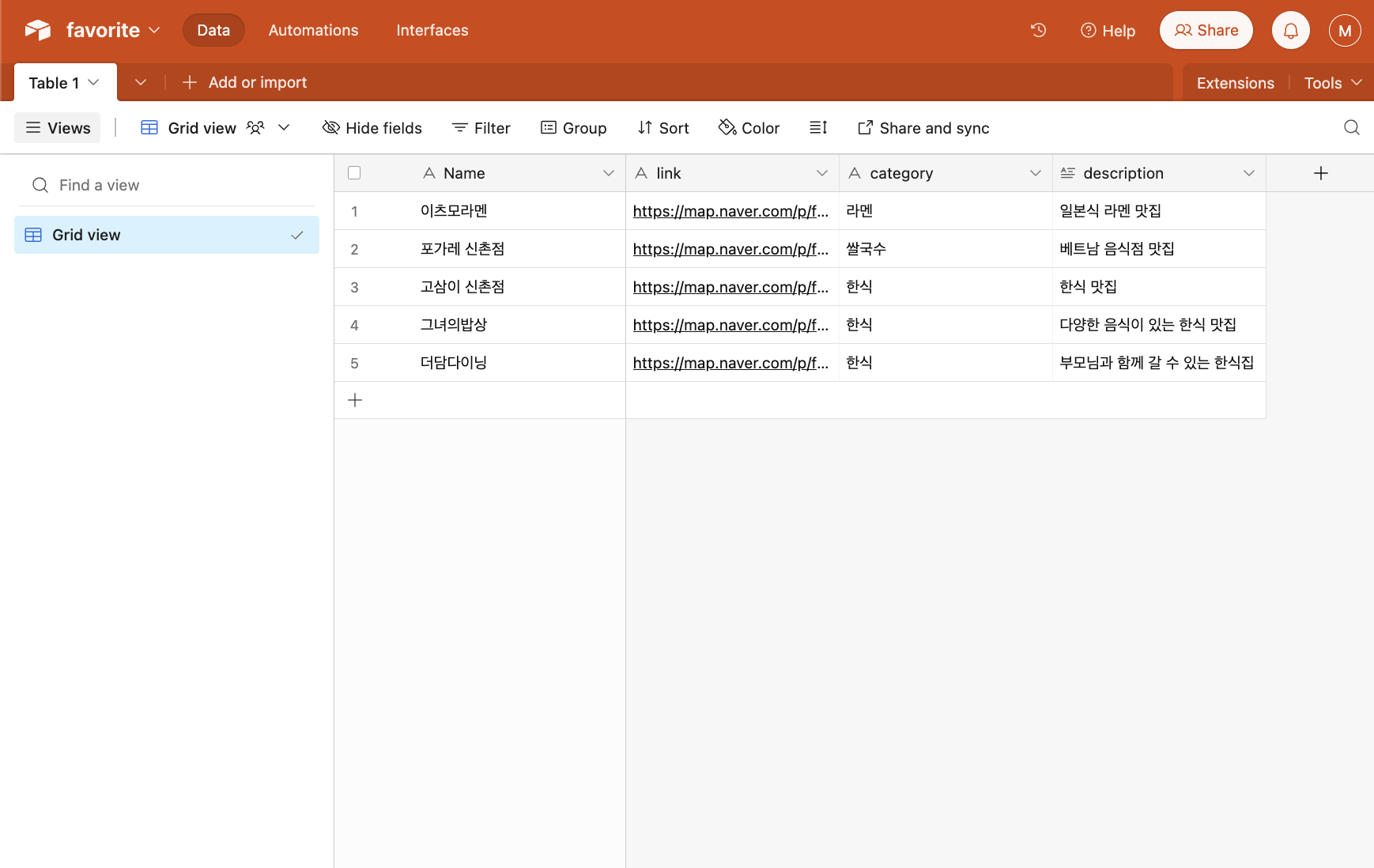
Task: Click row number 3
Action: coord(354,287)
